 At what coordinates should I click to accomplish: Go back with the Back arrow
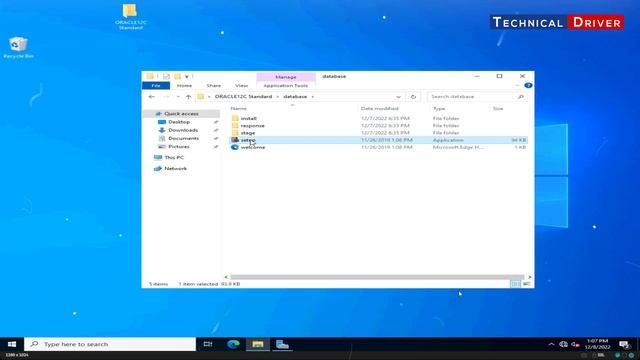click(x=151, y=97)
